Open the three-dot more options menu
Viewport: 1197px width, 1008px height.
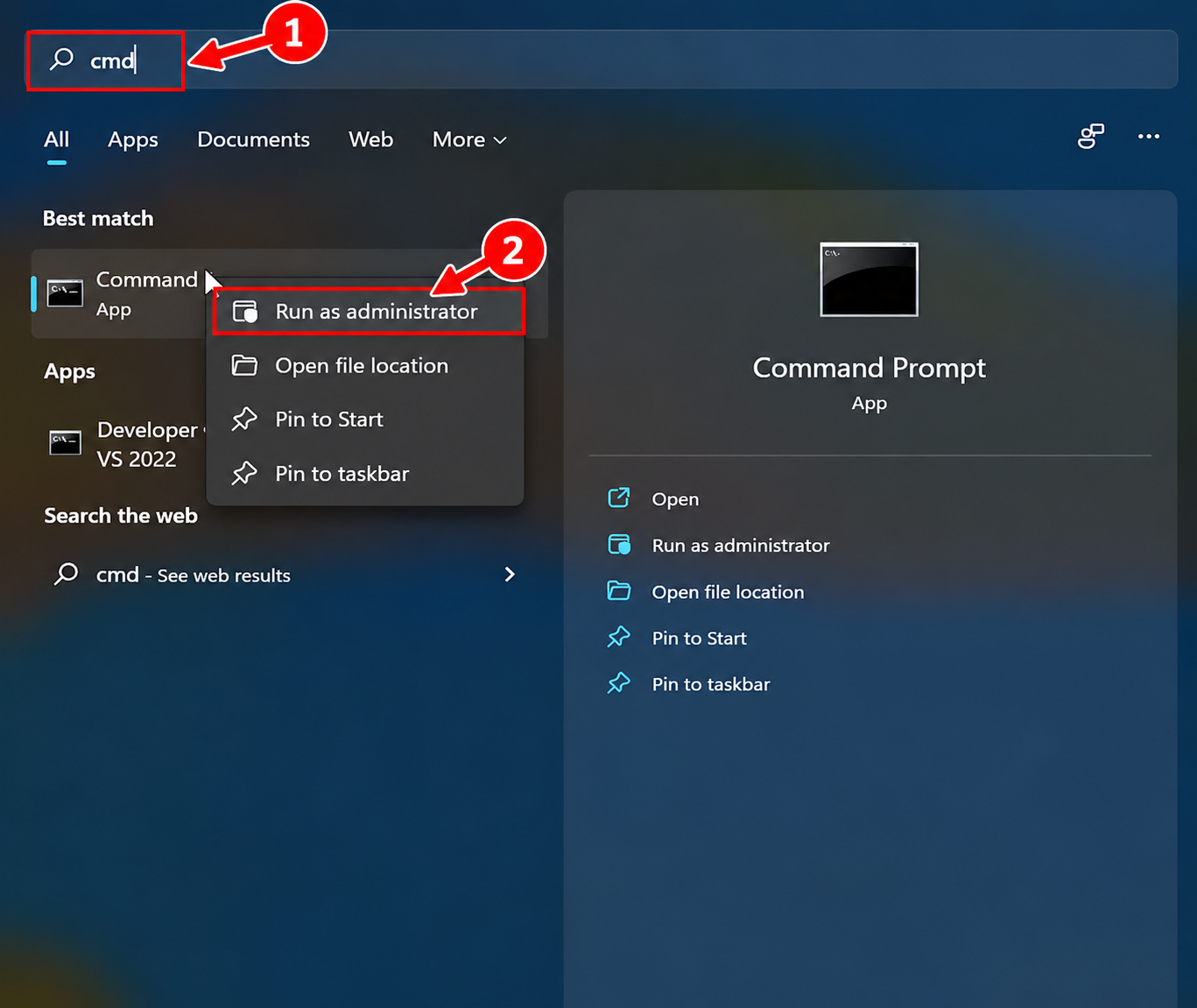click(x=1149, y=137)
